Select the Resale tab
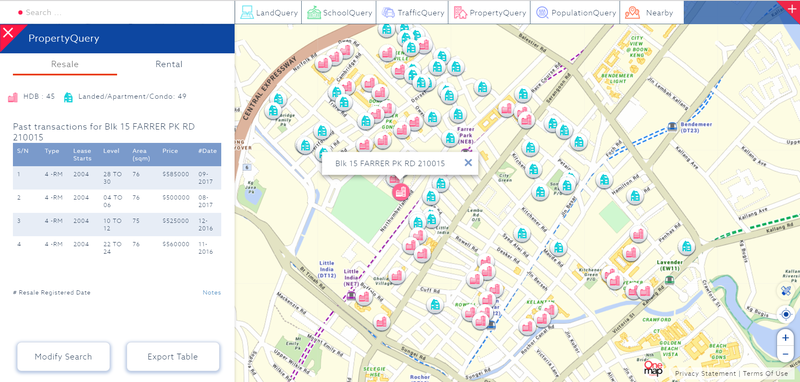800x382 pixels. pyautogui.click(x=65, y=64)
